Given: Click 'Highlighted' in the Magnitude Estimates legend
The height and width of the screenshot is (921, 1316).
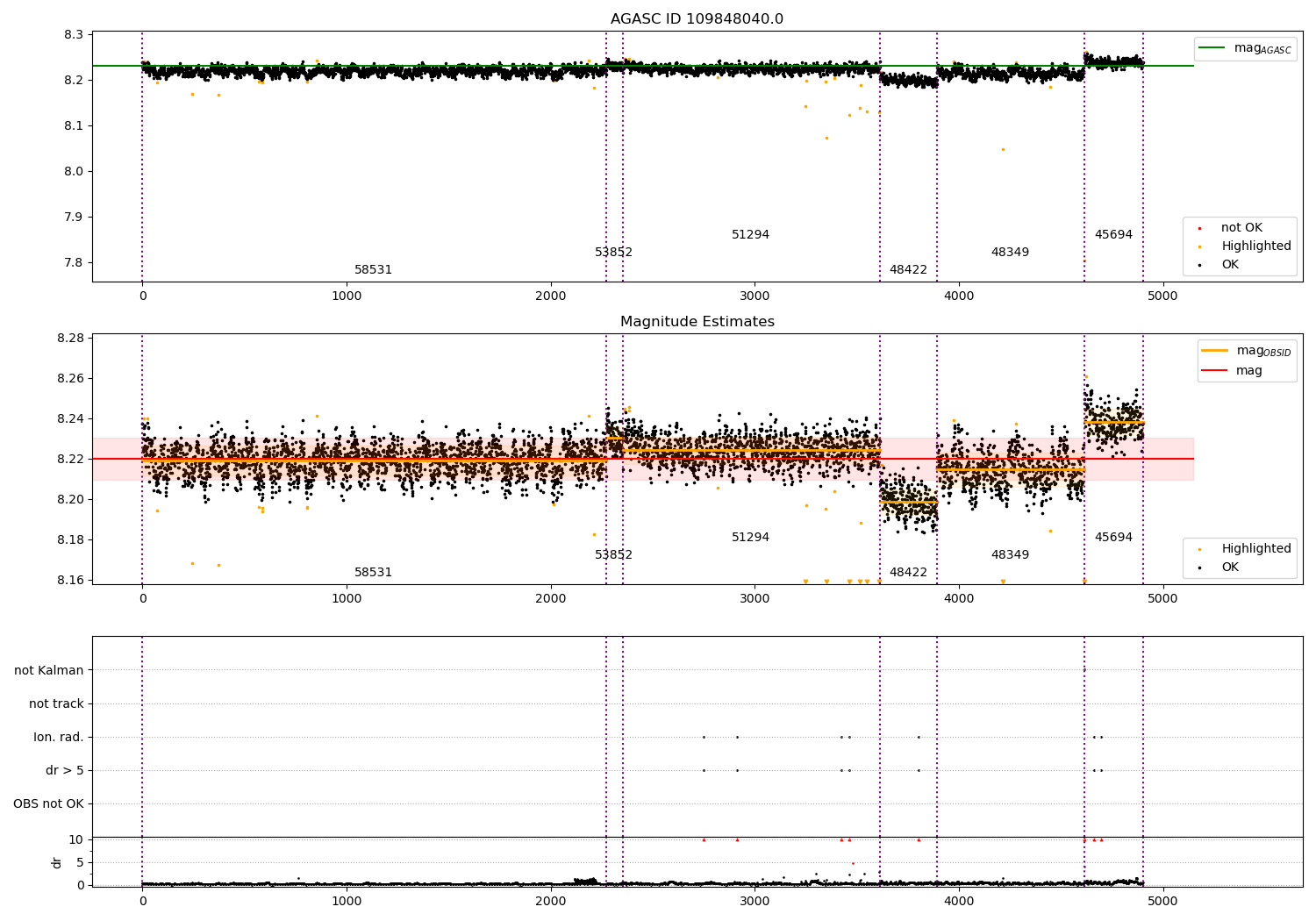Looking at the screenshot, I should (1255, 549).
